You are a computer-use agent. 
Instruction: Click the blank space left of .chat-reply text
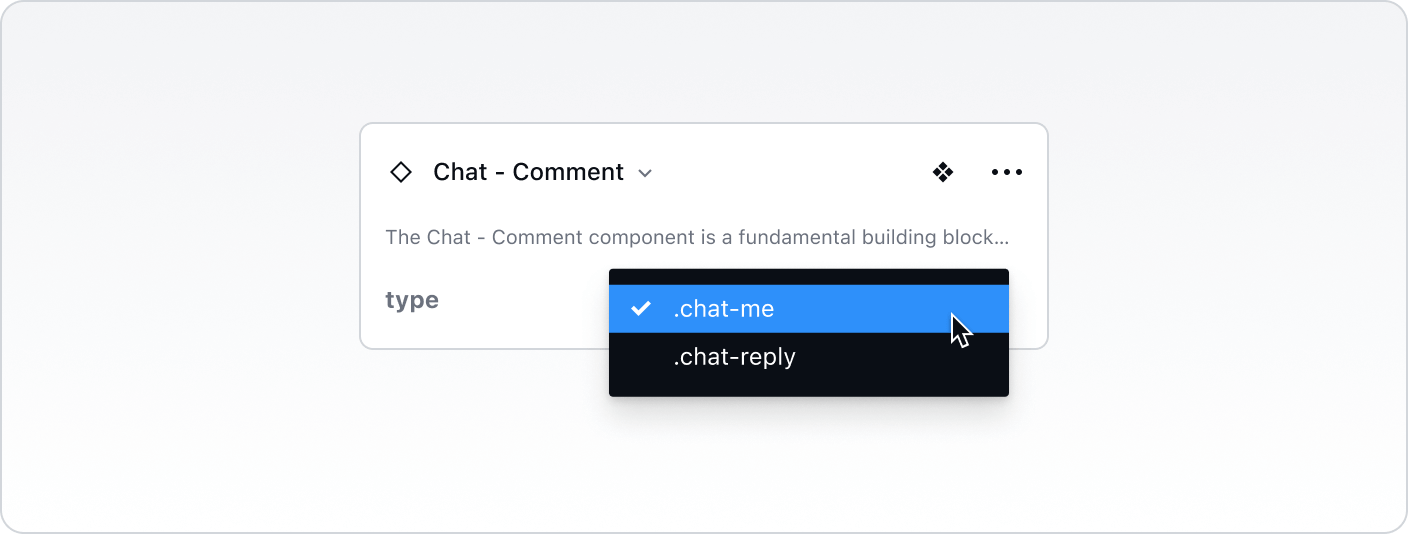click(x=641, y=357)
